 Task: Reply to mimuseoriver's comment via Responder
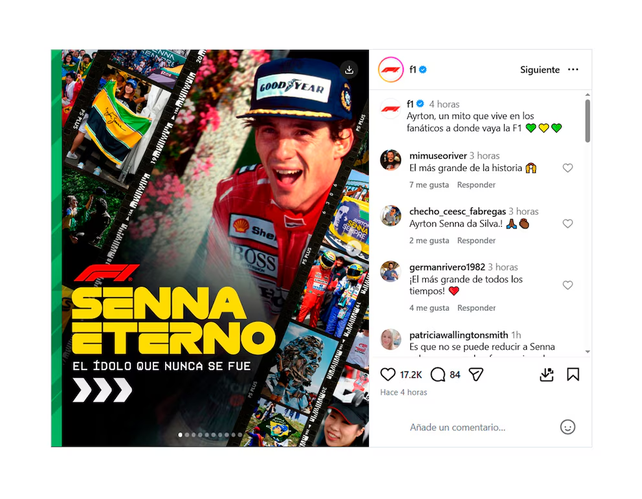point(476,185)
